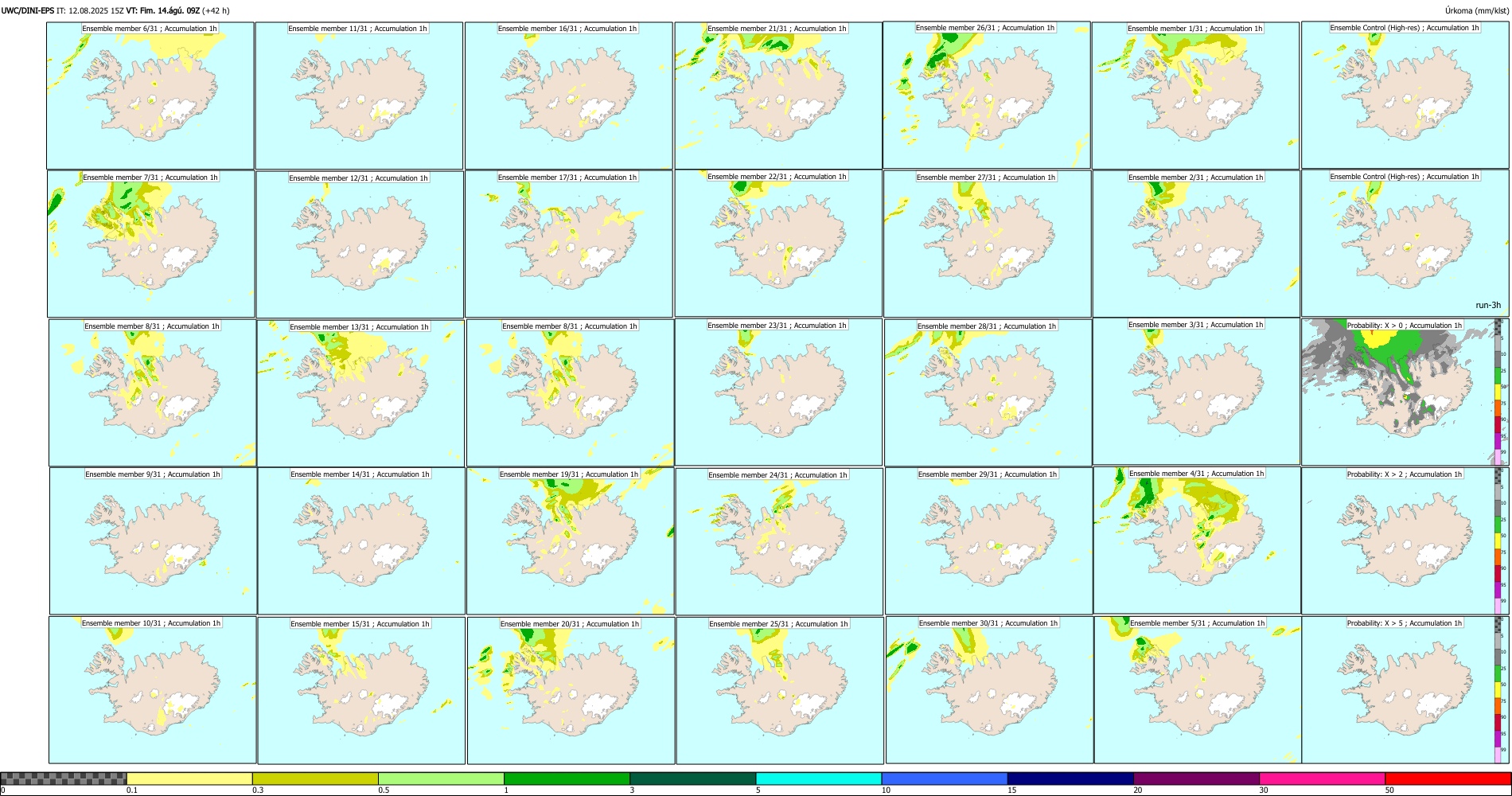
Task: Pick the red 50+ legend swatch
Action: coord(1448,778)
